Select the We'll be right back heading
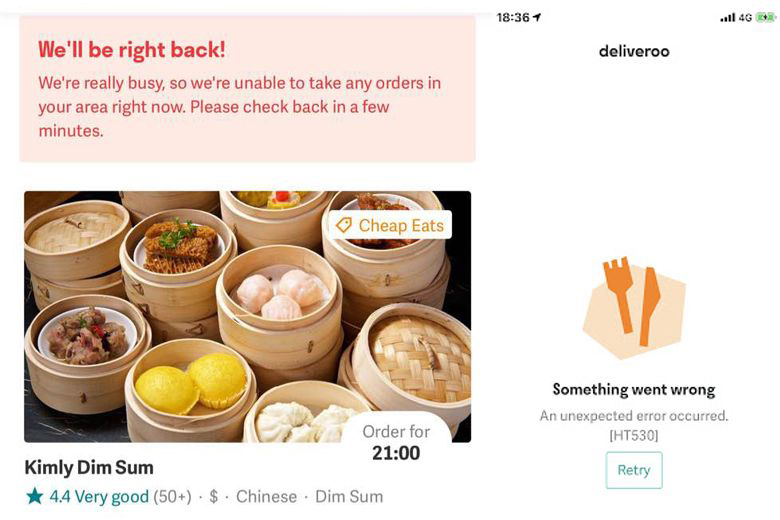 point(132,49)
